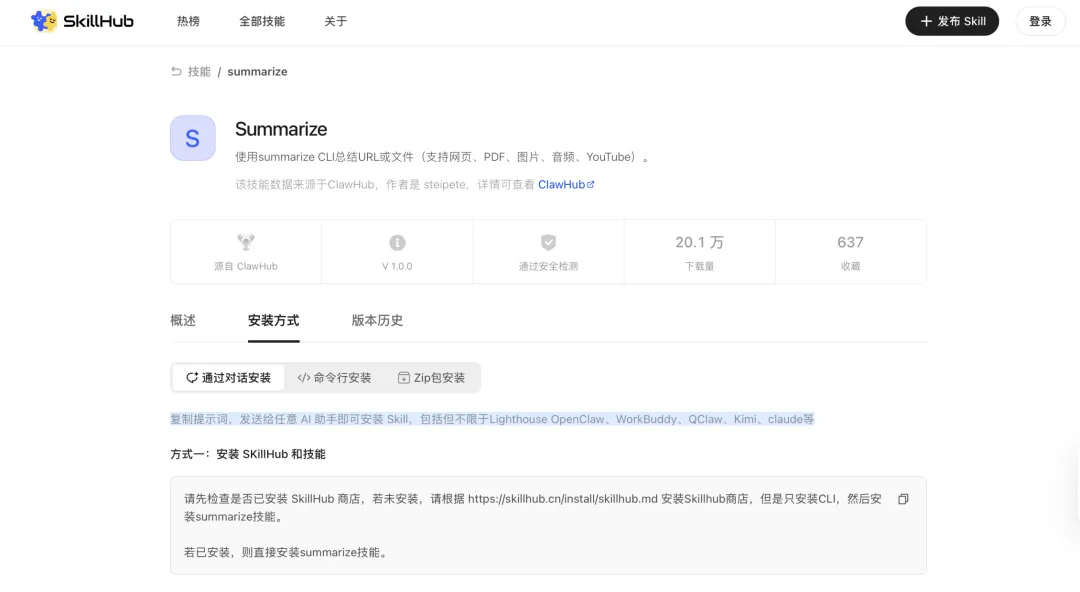The height and width of the screenshot is (592, 1080).
Task: Copy the install prompt with copy icon
Action: pyautogui.click(x=903, y=499)
